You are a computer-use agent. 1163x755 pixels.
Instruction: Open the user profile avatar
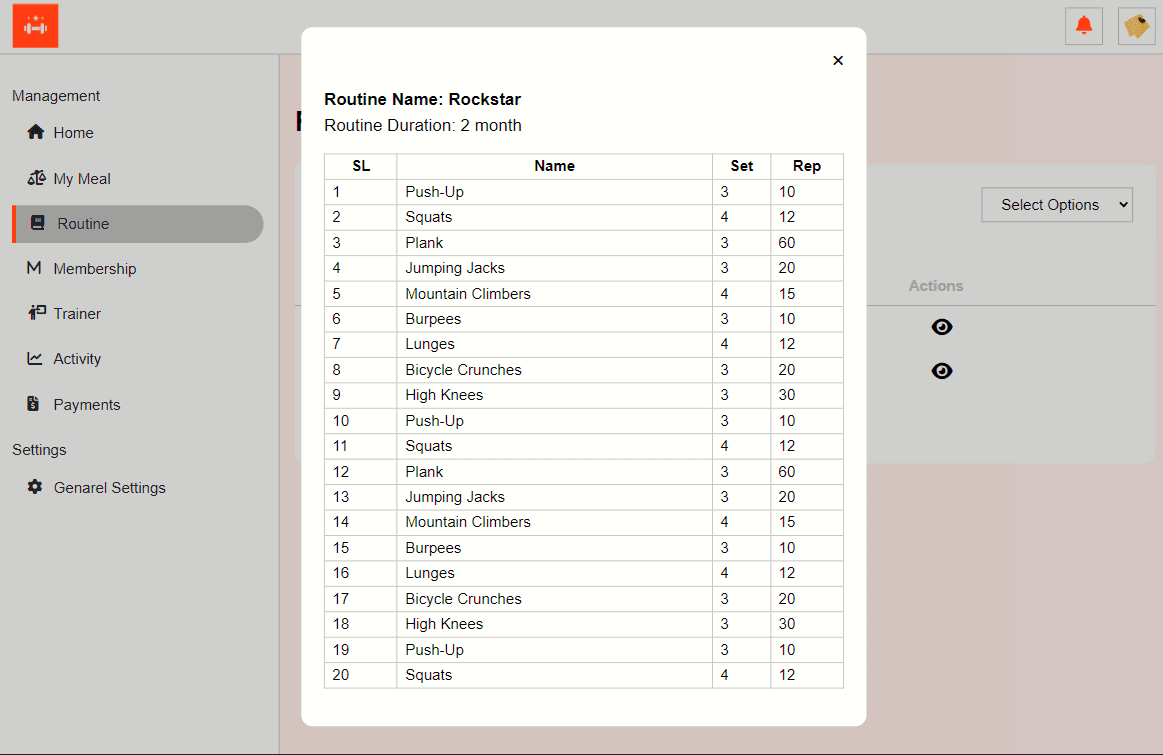click(1136, 26)
